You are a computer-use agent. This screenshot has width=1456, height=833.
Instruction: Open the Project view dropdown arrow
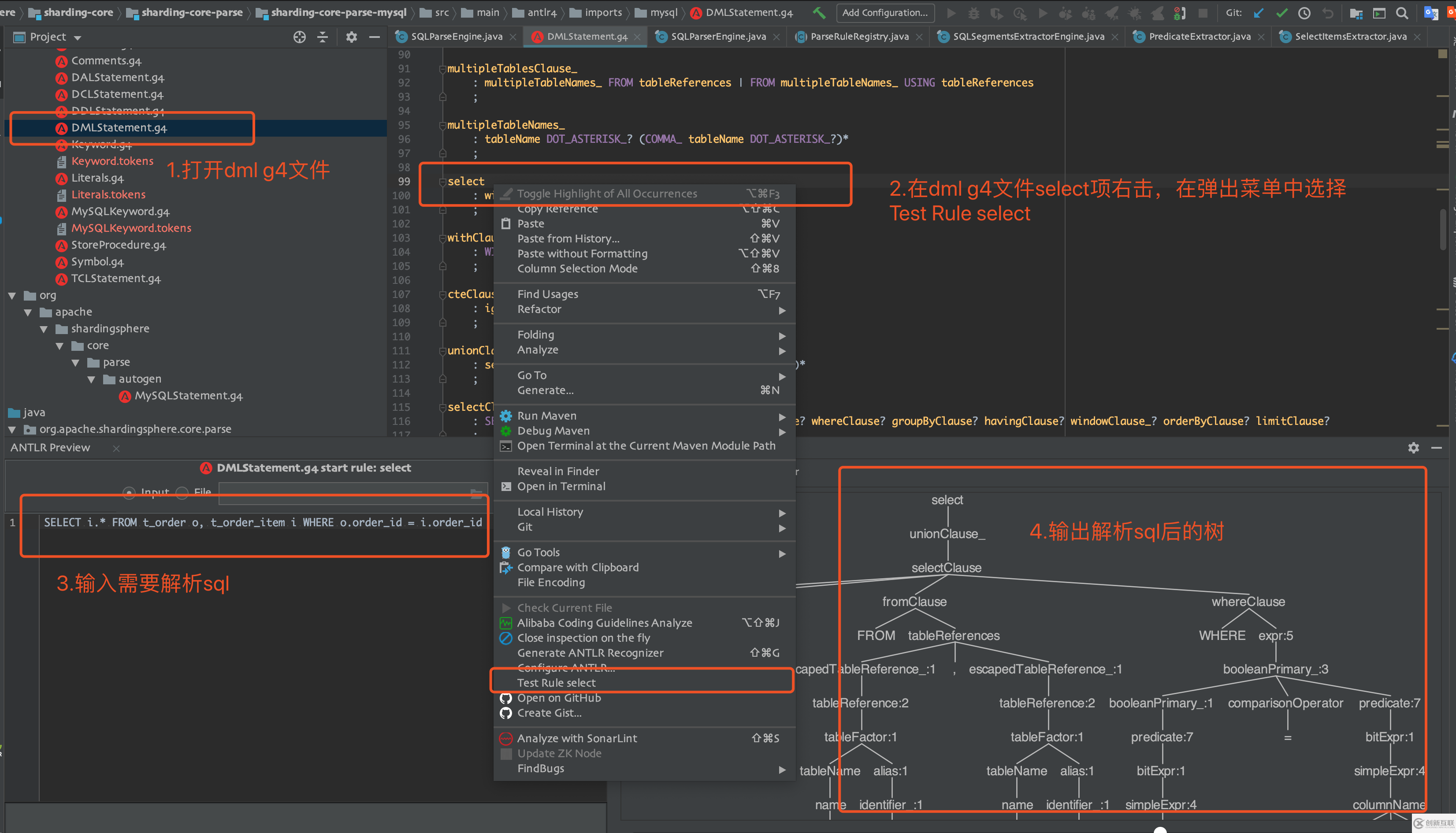point(78,38)
